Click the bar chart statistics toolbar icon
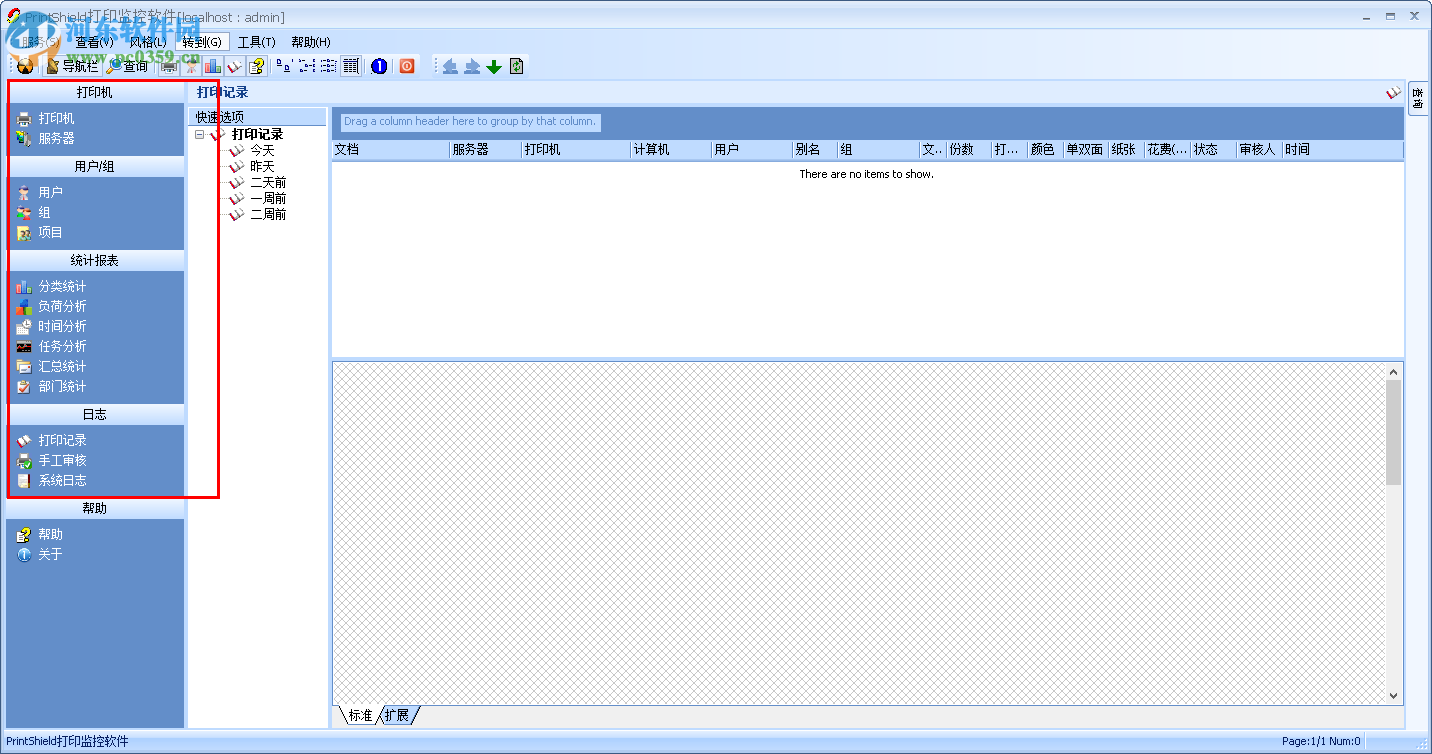Screen dimensions: 1432x754 tap(212, 66)
